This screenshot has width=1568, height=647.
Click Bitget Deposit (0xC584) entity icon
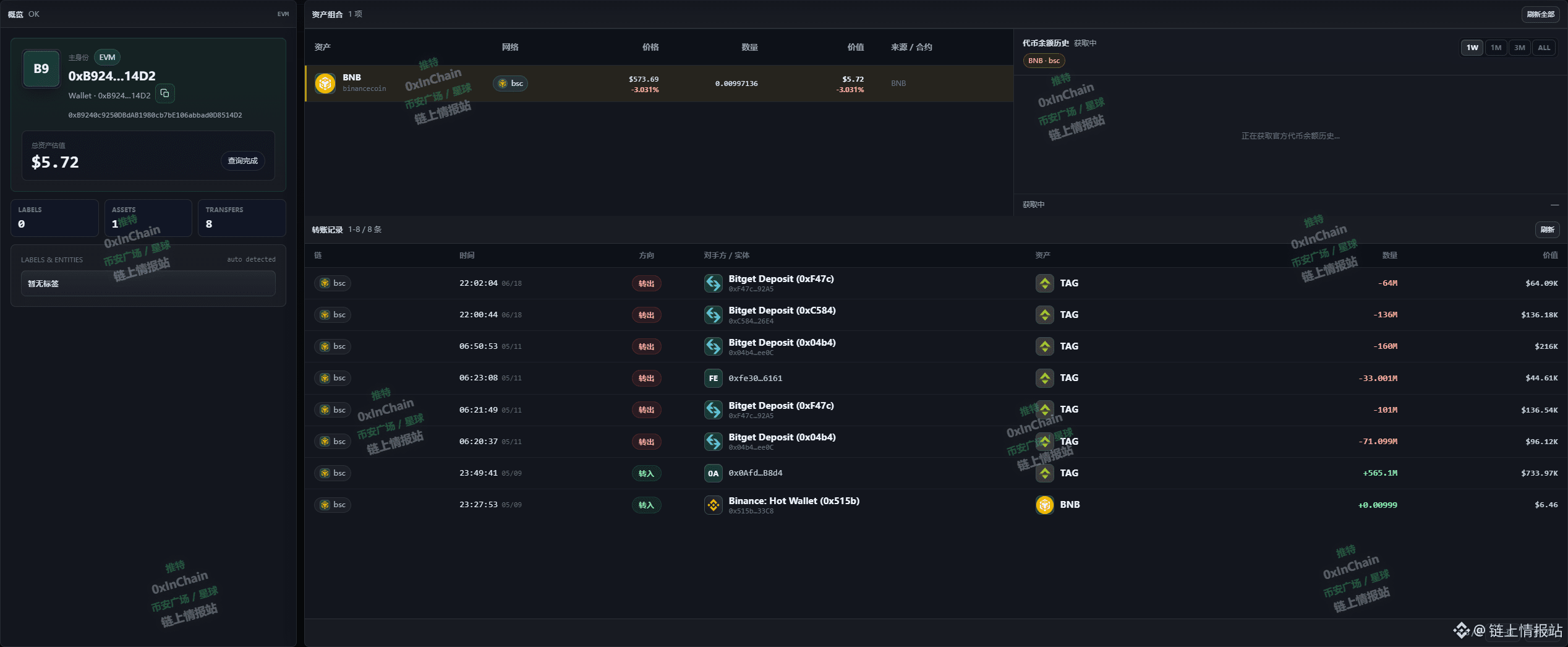tap(714, 315)
